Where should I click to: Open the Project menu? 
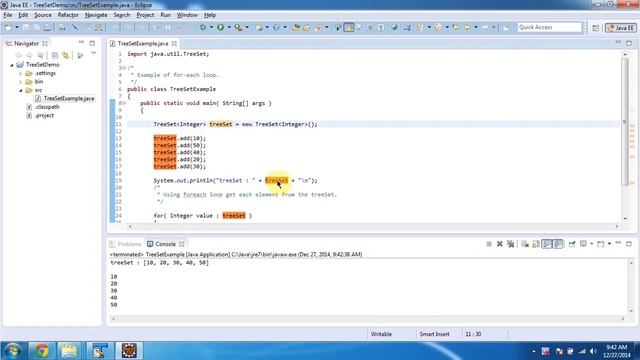145,15
